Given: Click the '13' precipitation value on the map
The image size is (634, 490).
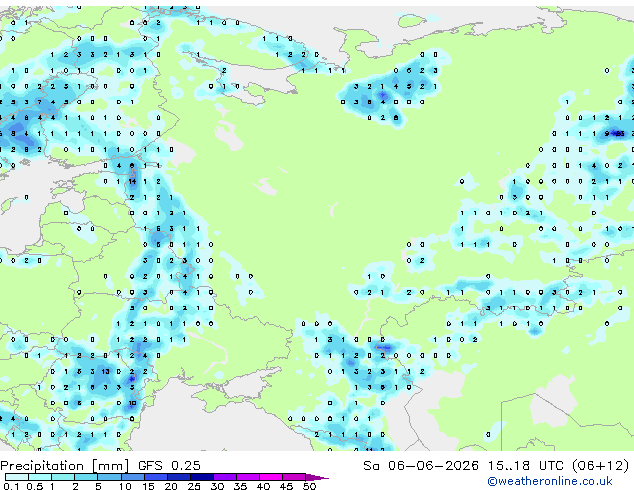Looking at the screenshot, I should tap(106, 372).
